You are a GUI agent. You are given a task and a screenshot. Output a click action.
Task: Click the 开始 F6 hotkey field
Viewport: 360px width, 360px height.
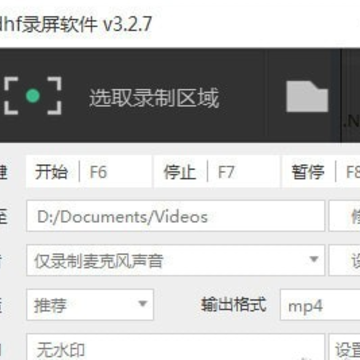(x=89, y=172)
